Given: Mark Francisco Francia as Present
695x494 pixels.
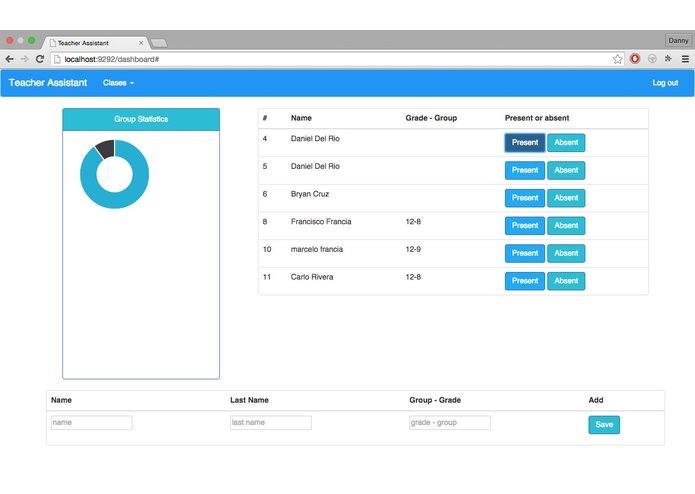Looking at the screenshot, I should tap(525, 226).
